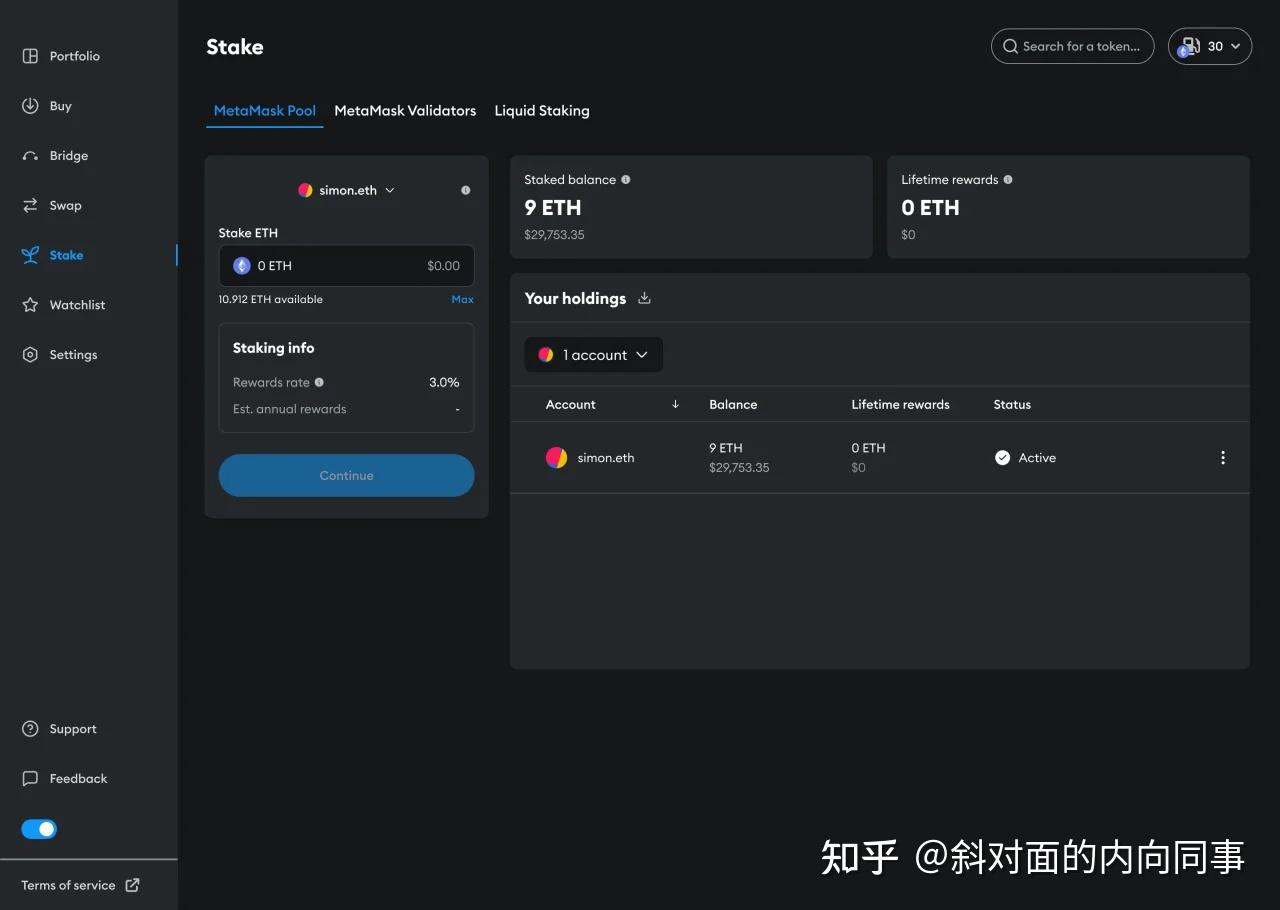The image size is (1280, 910).
Task: Click simon.eth name in holdings table
Action: point(606,458)
